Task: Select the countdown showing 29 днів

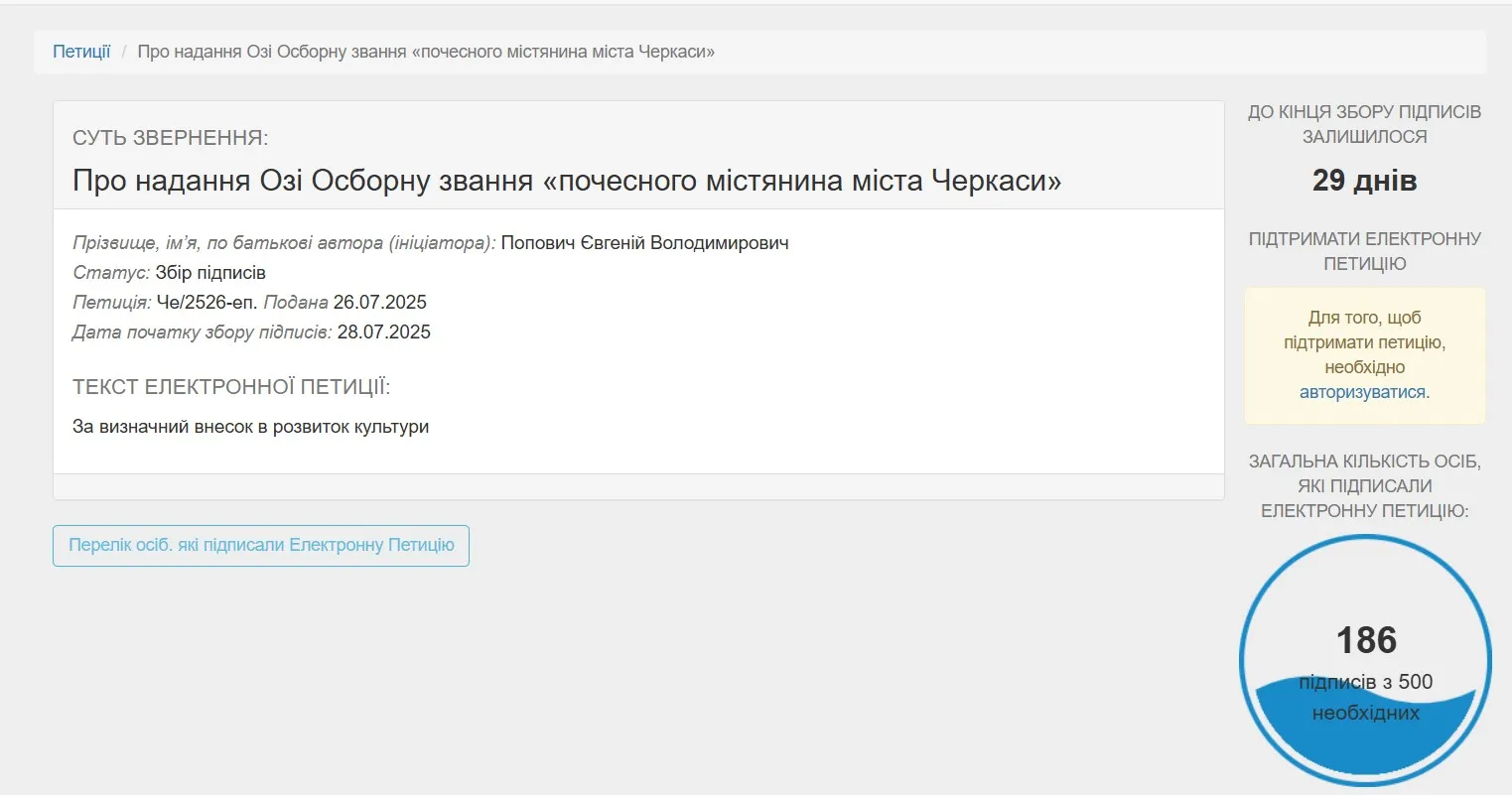Action: coord(1365,180)
